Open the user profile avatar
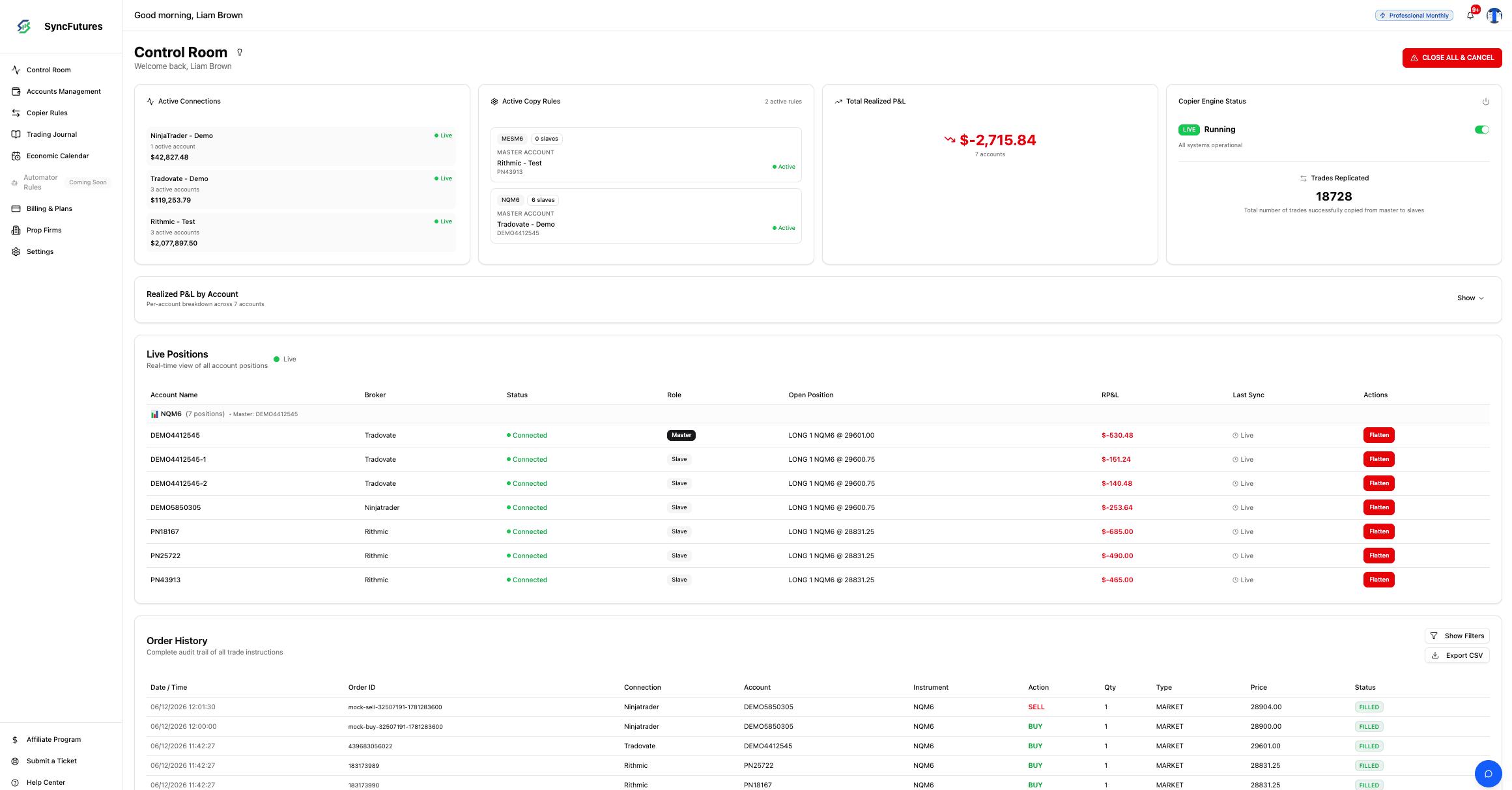Screen dimensions: 1512x790 pos(1494,15)
